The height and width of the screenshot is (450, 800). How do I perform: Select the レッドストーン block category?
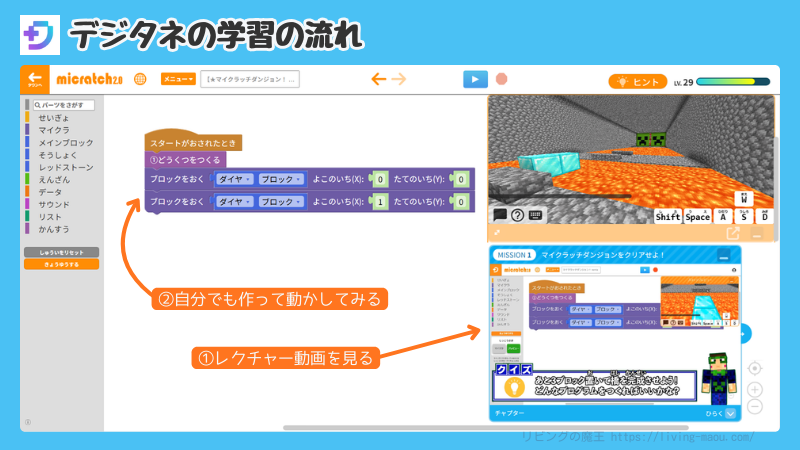coord(64,167)
